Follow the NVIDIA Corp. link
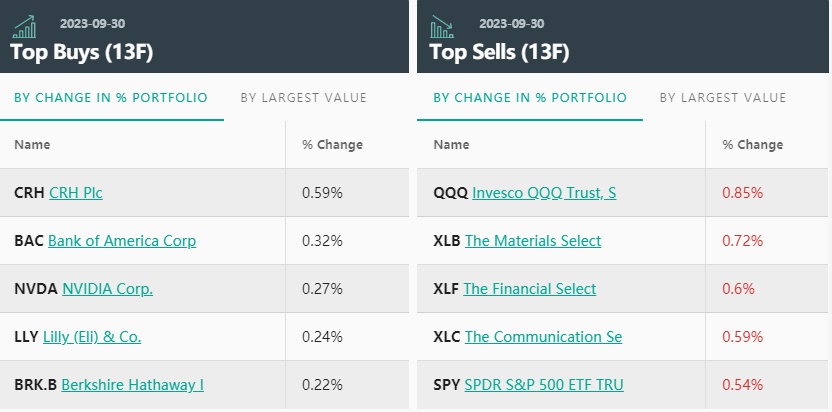Screen dimensions: 832x412 tap(107, 289)
